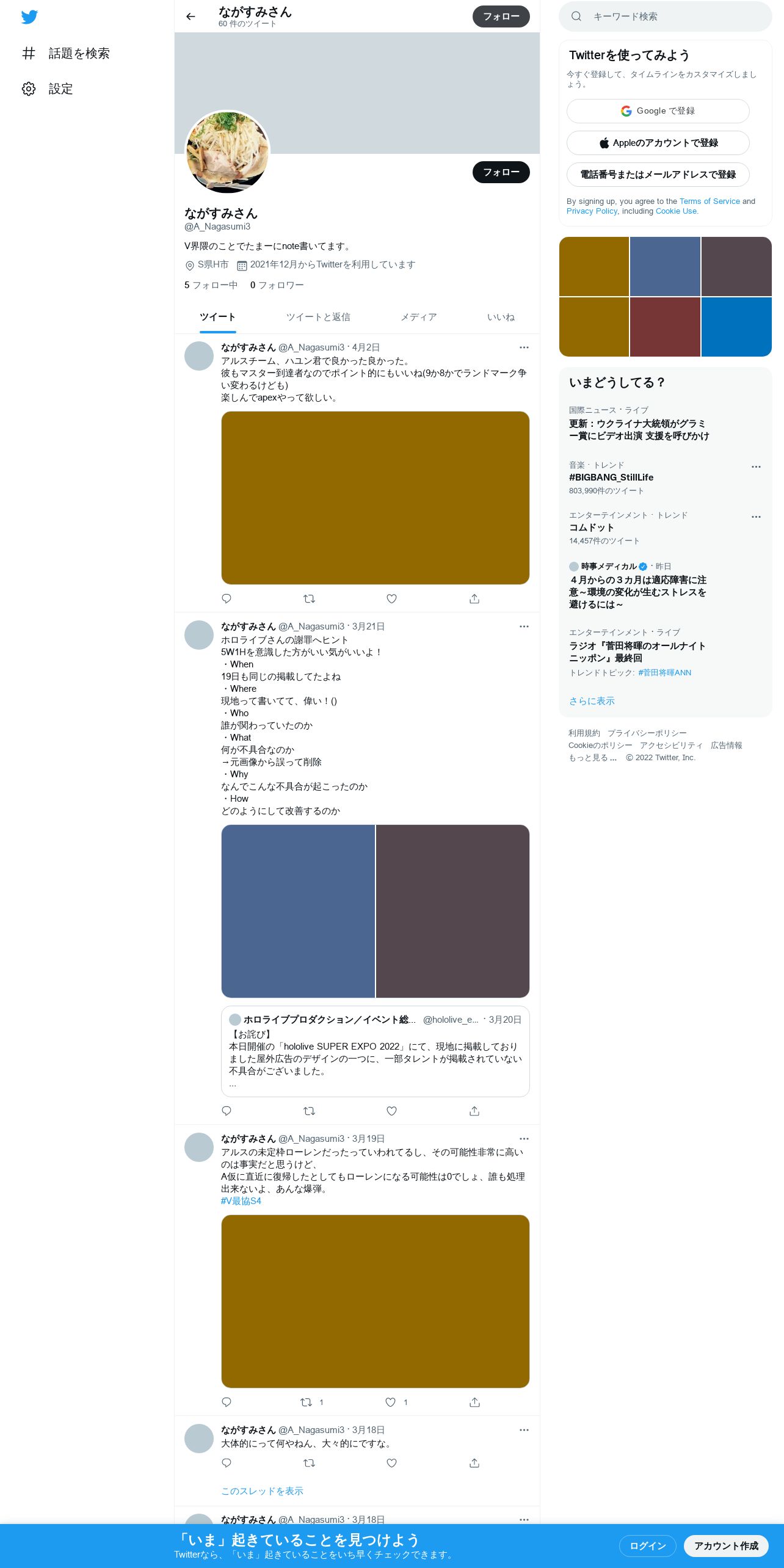The width and height of the screenshot is (784, 1568).
Task: Like the March 18 tweet
Action: click(x=392, y=1462)
